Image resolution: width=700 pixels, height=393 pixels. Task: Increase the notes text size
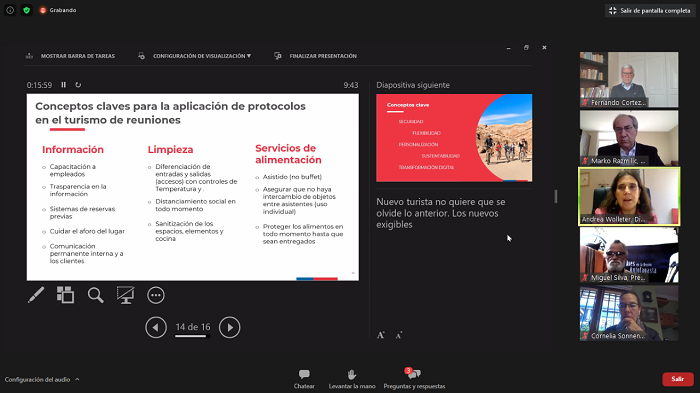pyautogui.click(x=381, y=335)
